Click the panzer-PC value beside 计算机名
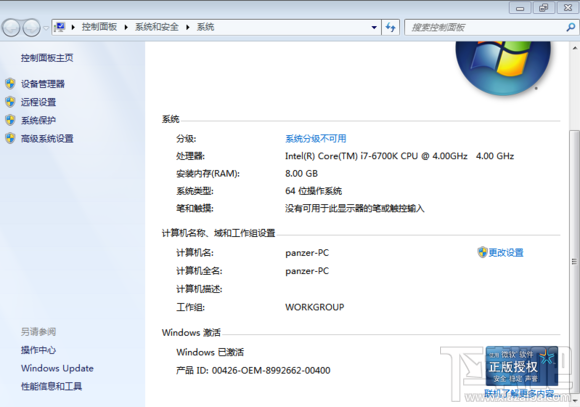 (307, 253)
